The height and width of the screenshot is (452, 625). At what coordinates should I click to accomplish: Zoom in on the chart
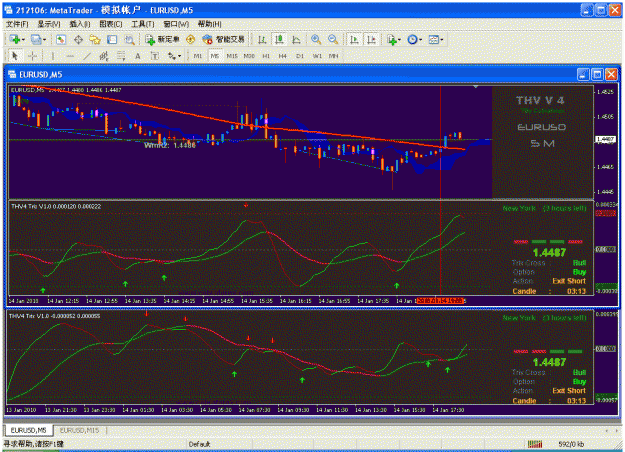tap(316, 39)
